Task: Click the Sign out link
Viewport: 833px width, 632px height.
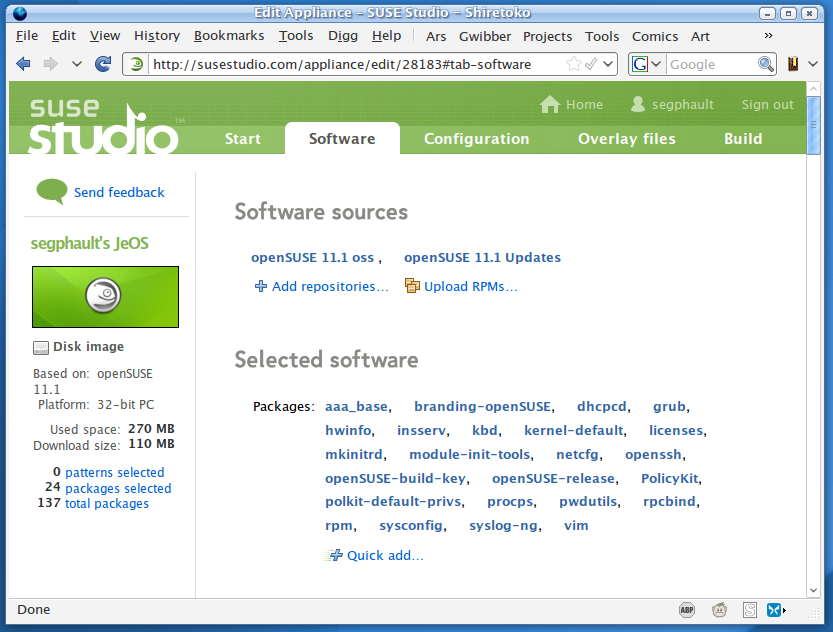Action: click(x=768, y=105)
